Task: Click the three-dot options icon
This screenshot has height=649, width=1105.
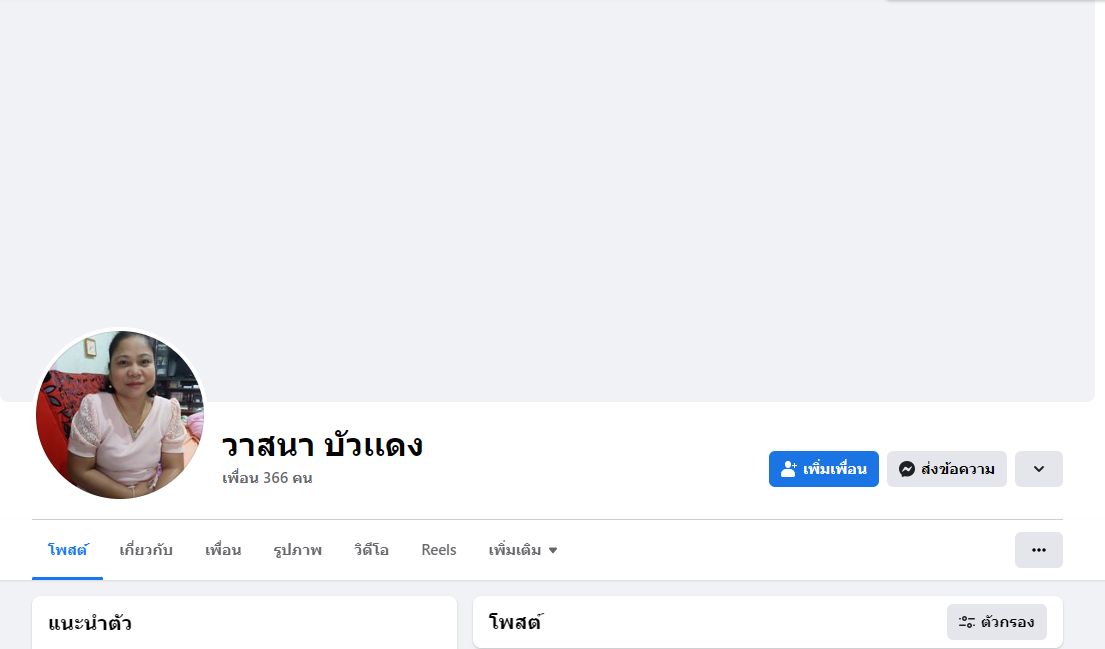Action: tap(1038, 550)
